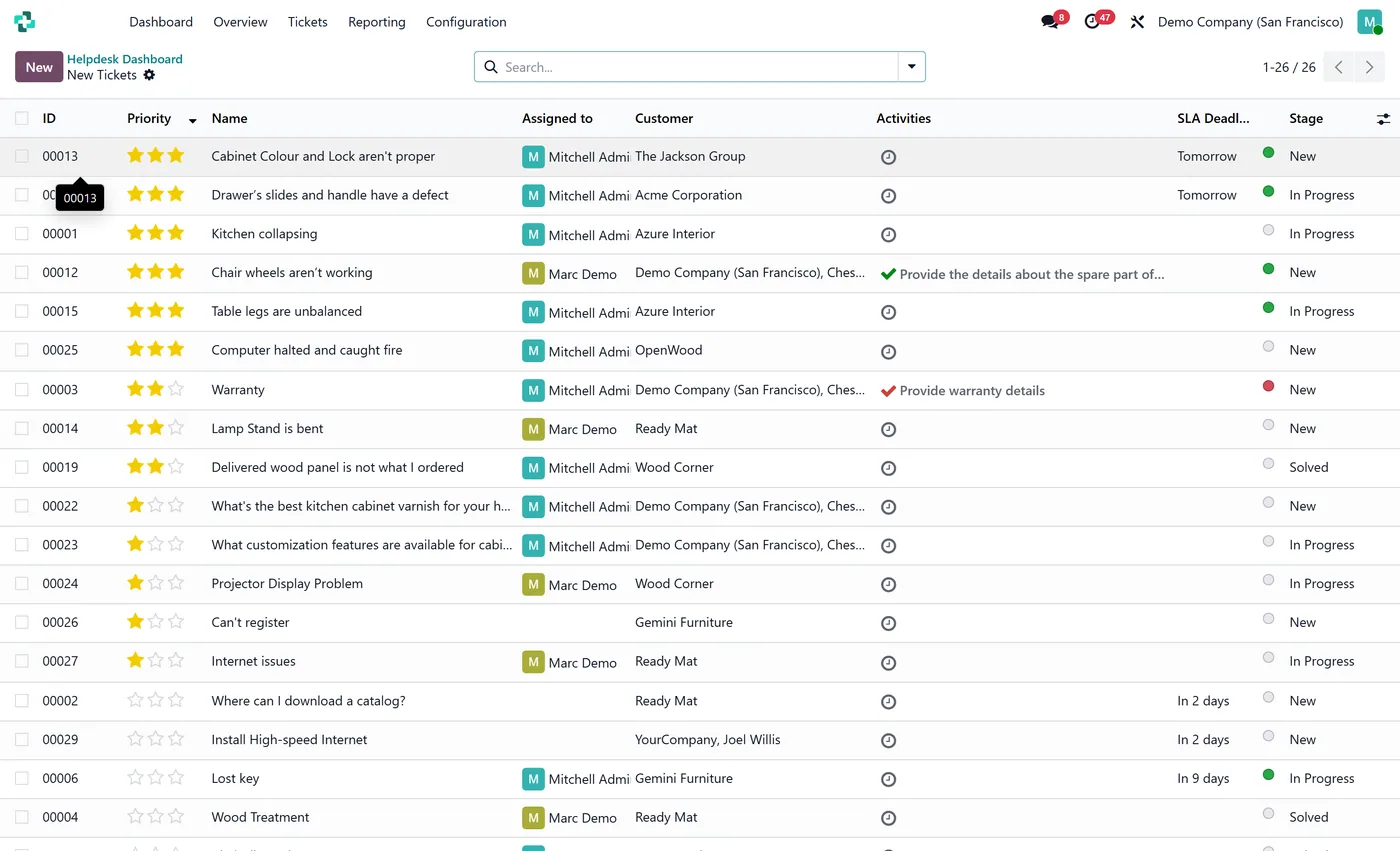This screenshot has height=851, width=1400.
Task: Focus the Search input field
Action: pyautogui.click(x=698, y=67)
